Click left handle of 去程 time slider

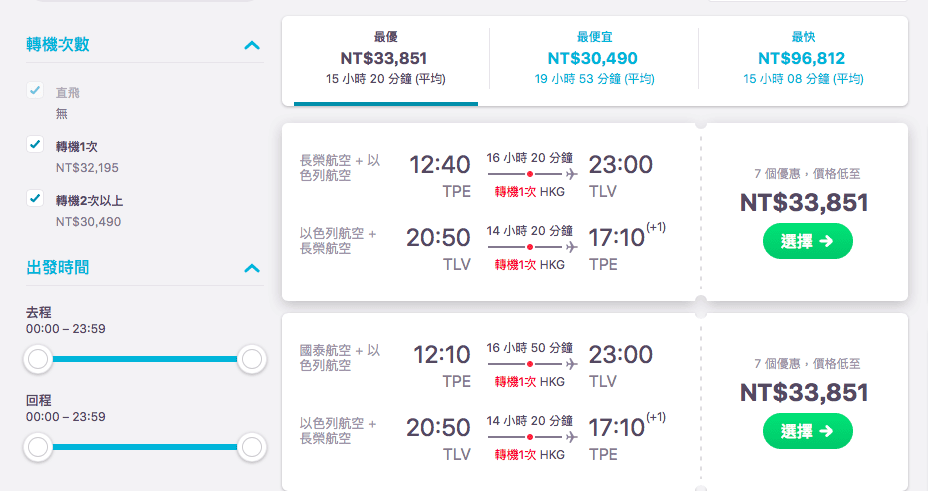tap(38, 359)
